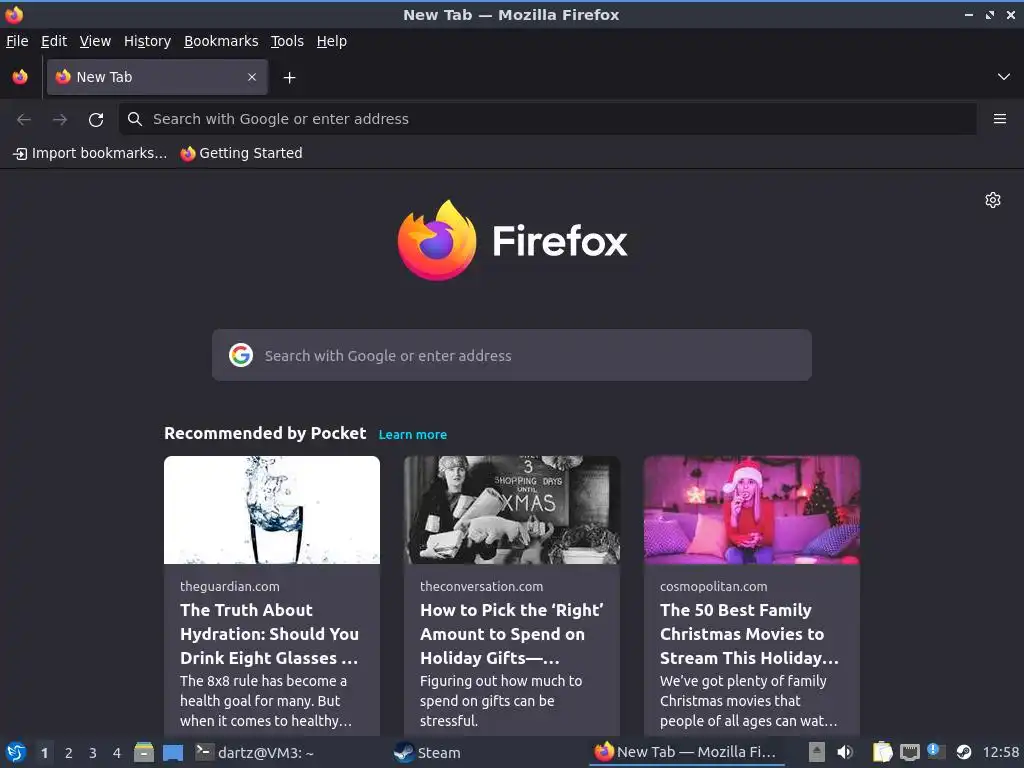
Task: Click cosmopolitan.com source label
Action: [714, 586]
